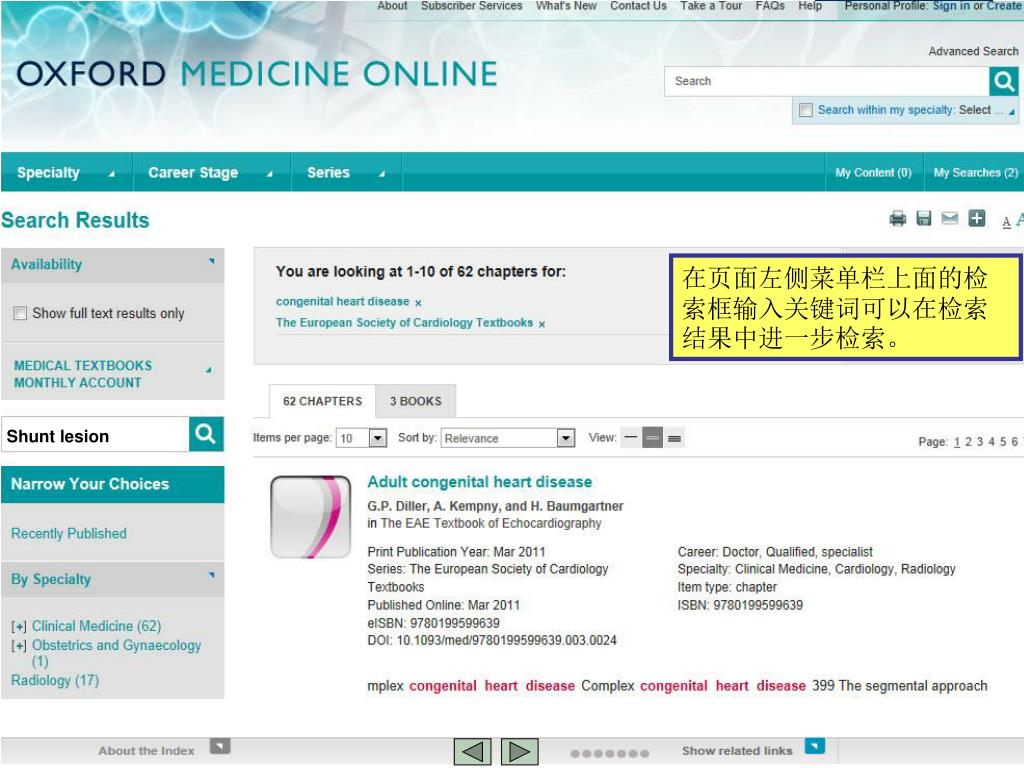Open Sort by Relevance dropdown
1024x768 pixels.
pyautogui.click(x=566, y=438)
